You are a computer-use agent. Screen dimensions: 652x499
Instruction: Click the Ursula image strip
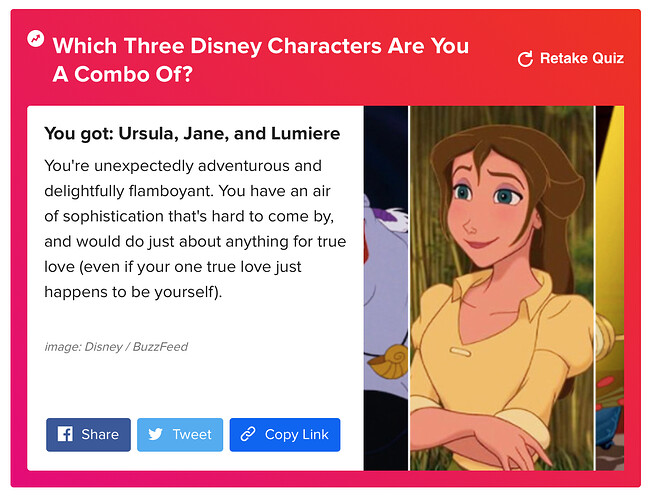[x=386, y=288]
